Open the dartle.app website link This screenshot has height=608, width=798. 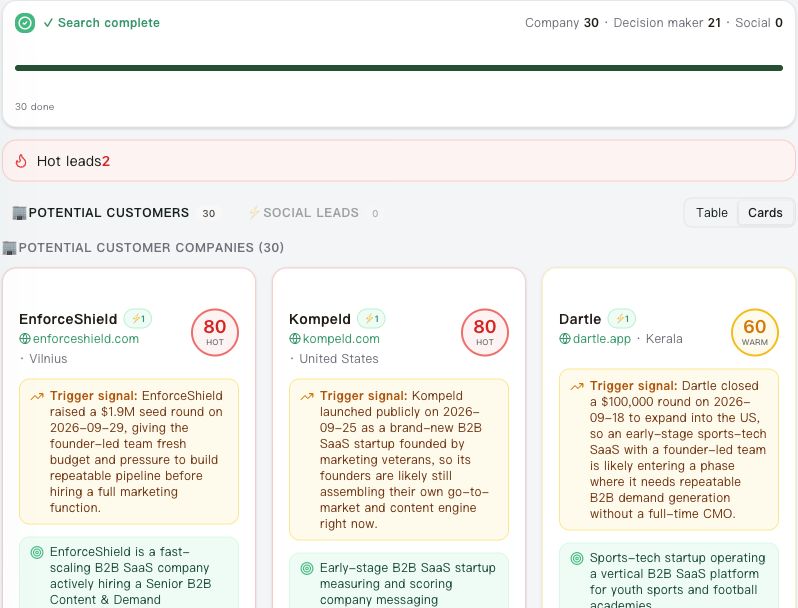(602, 338)
